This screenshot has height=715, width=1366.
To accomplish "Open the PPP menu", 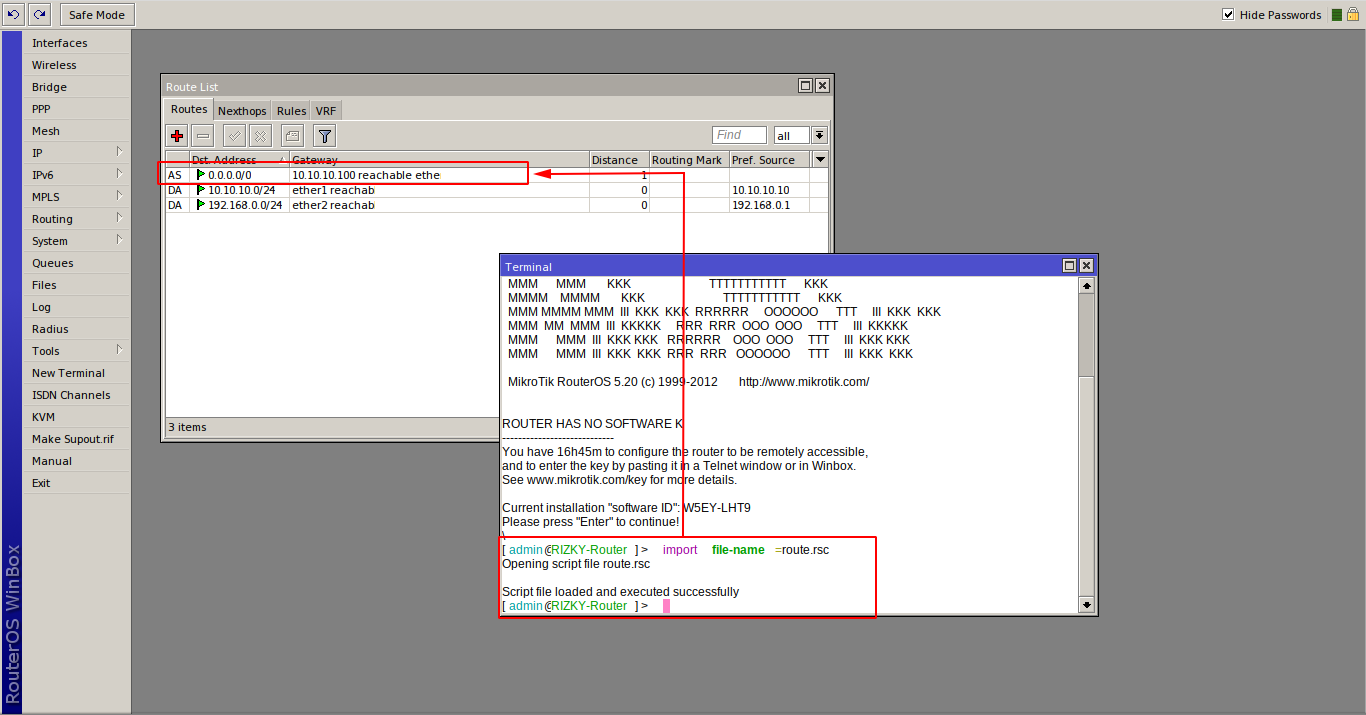I will pos(77,109).
